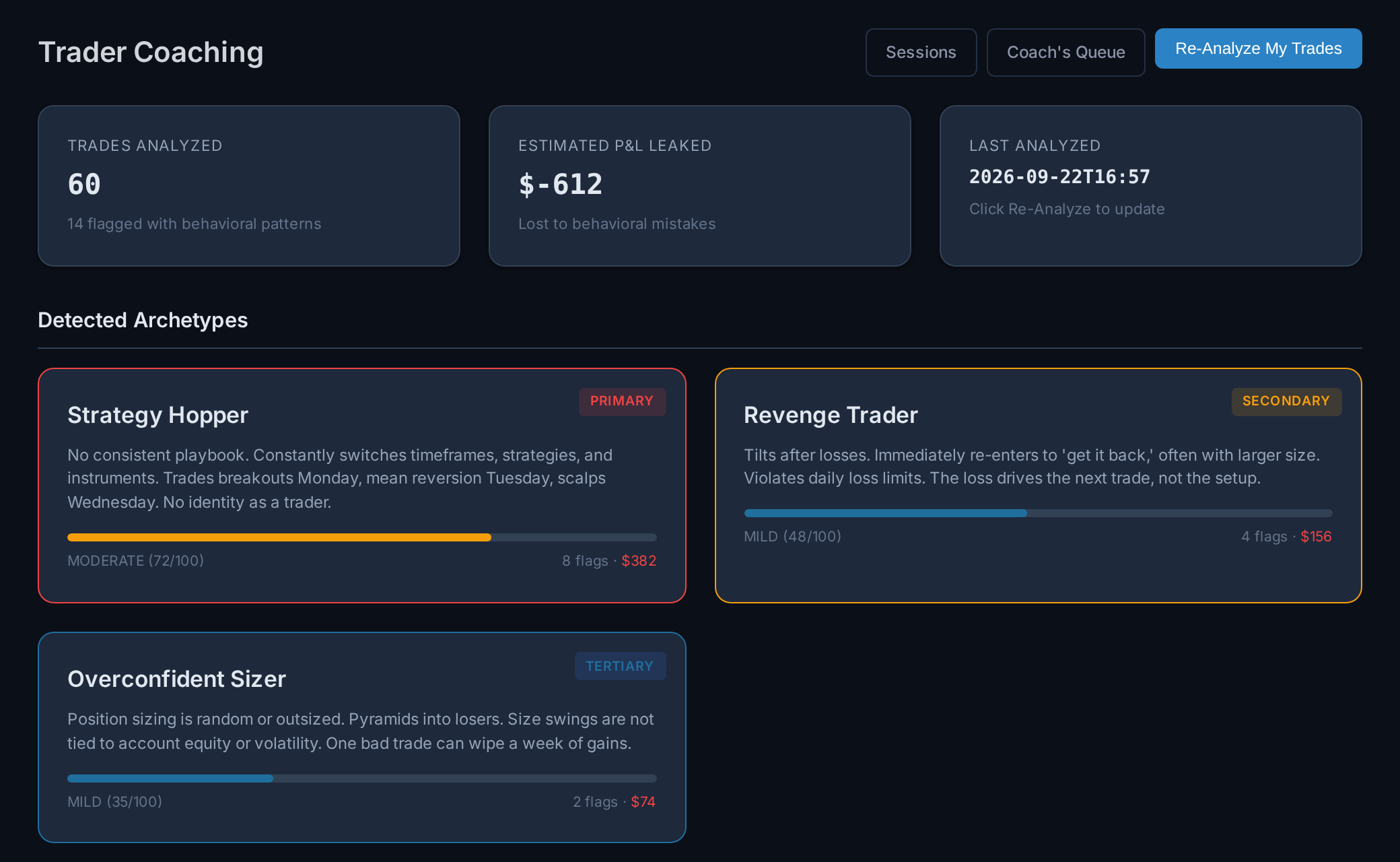The height and width of the screenshot is (862, 1400).
Task: Click the '8 flags' count
Action: click(585, 561)
